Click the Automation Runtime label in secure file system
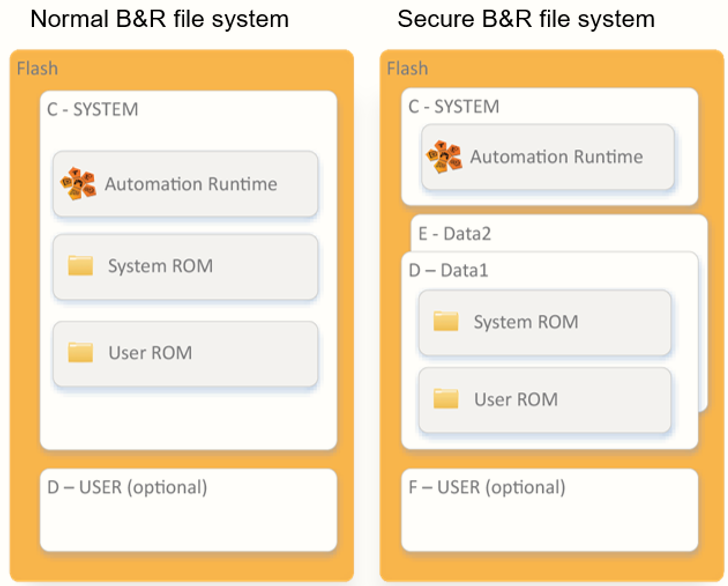This screenshot has height=586, width=728. tap(557, 157)
